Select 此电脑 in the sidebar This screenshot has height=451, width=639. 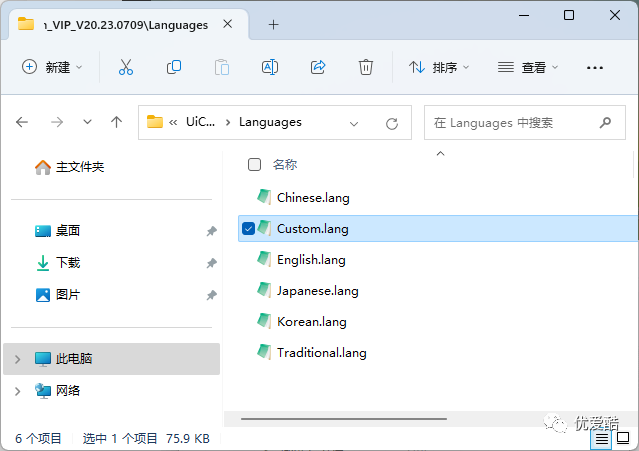coord(111,359)
